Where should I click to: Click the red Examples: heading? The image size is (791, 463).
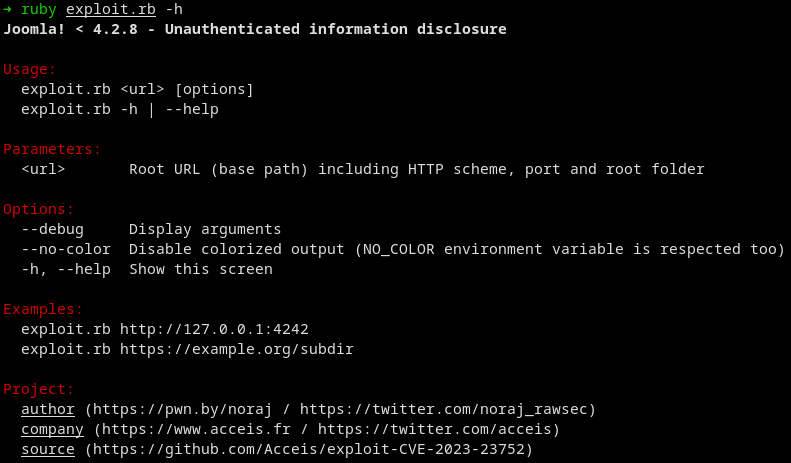click(x=43, y=309)
